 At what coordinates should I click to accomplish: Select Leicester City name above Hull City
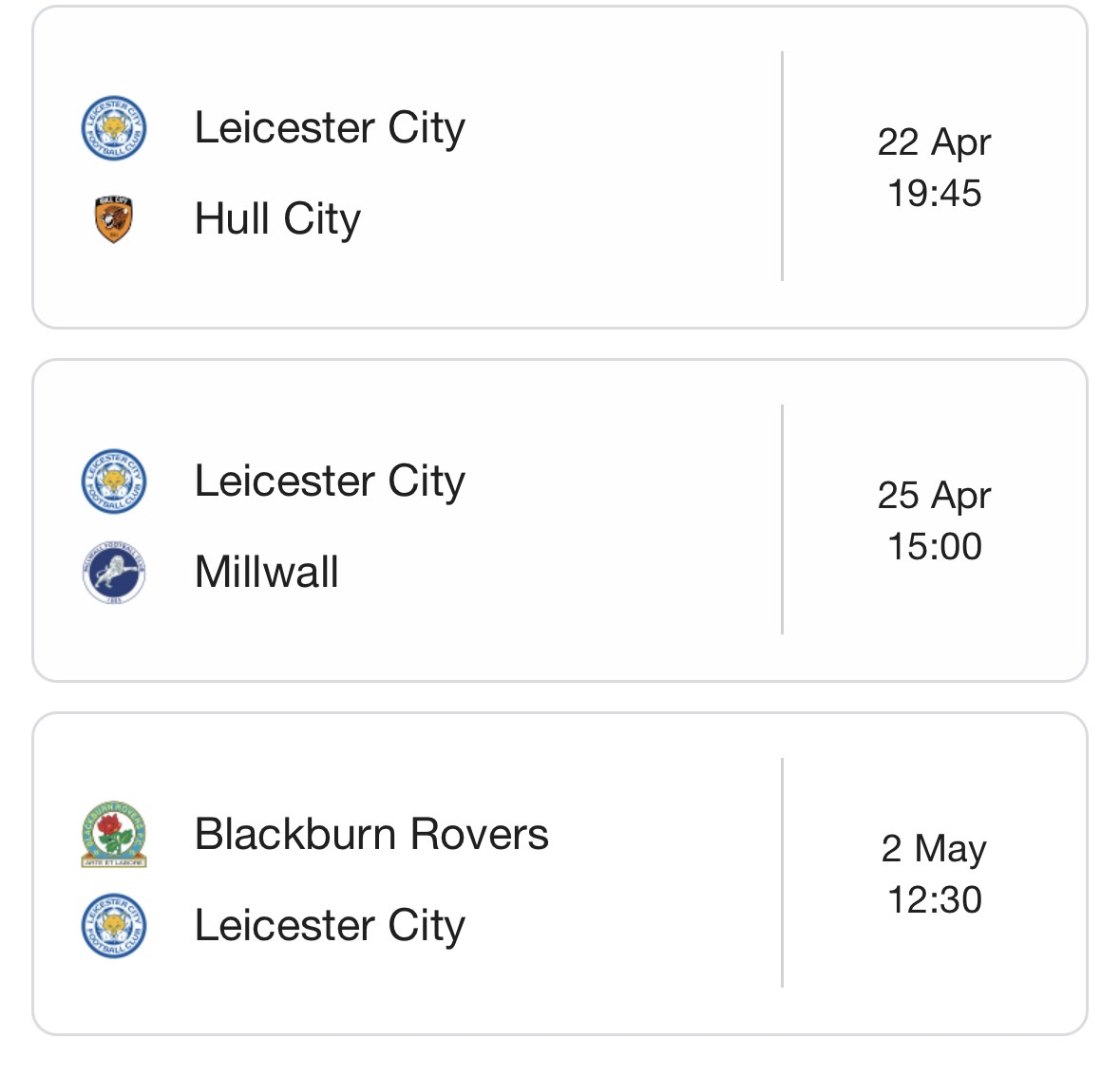[330, 128]
